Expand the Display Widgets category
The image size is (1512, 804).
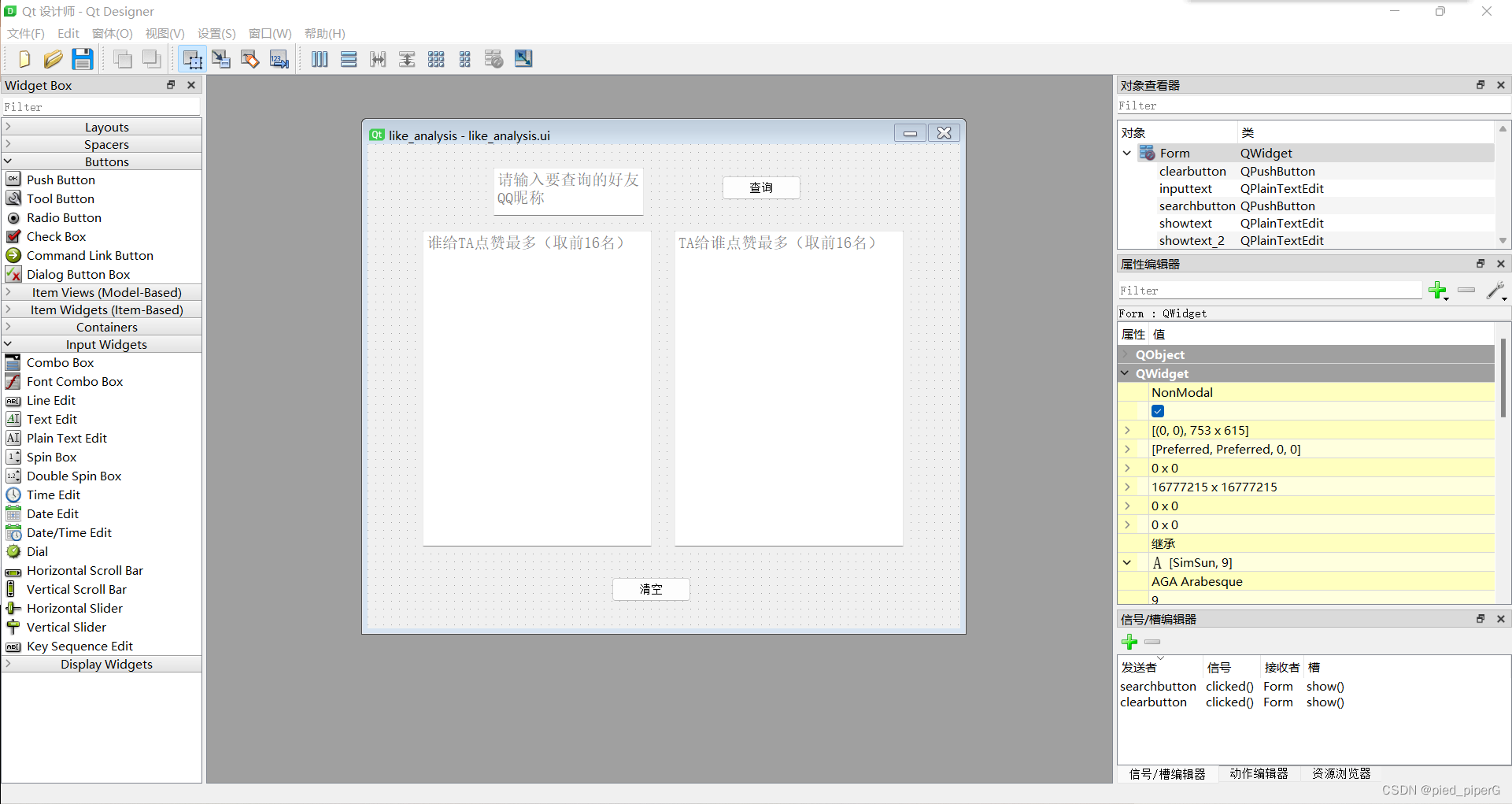tap(102, 664)
